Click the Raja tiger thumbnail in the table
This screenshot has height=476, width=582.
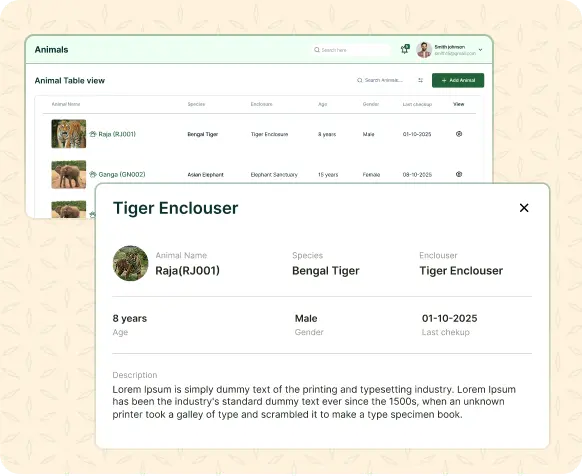[69, 134]
